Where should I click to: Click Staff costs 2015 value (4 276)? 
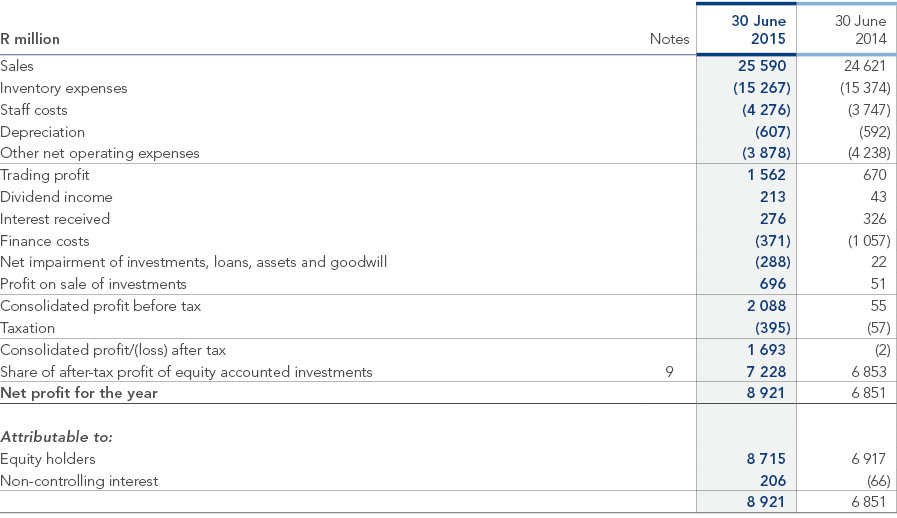(766, 110)
